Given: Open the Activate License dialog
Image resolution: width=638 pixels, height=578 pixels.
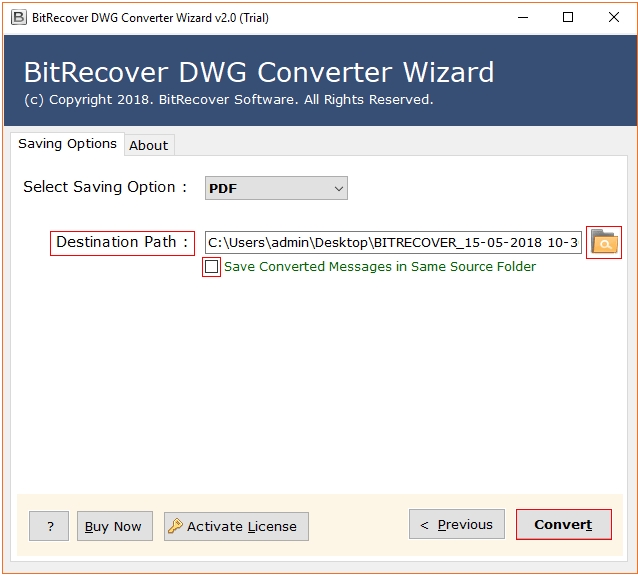Looking at the screenshot, I should coord(236,526).
